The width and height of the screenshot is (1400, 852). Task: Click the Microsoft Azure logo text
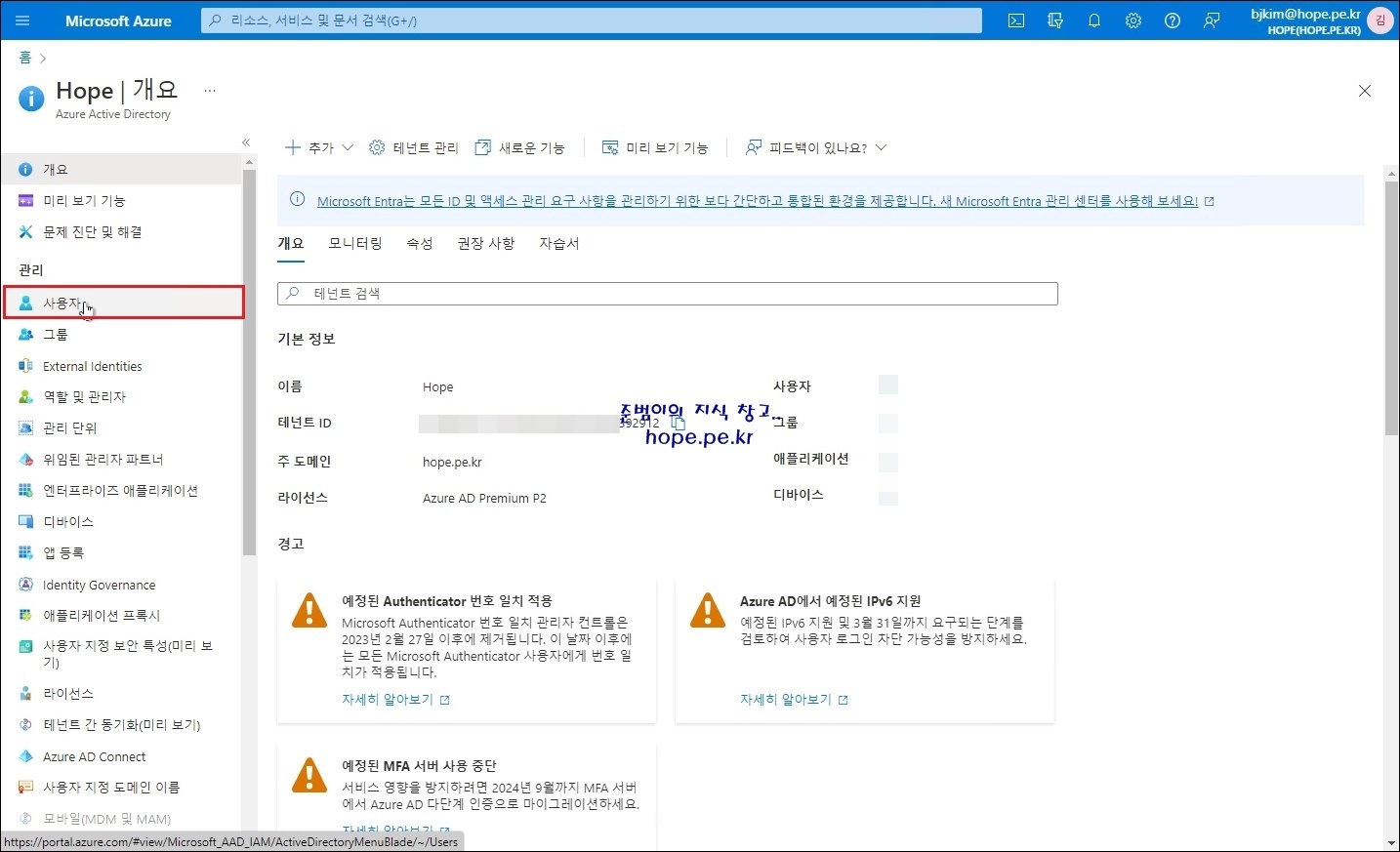118,20
